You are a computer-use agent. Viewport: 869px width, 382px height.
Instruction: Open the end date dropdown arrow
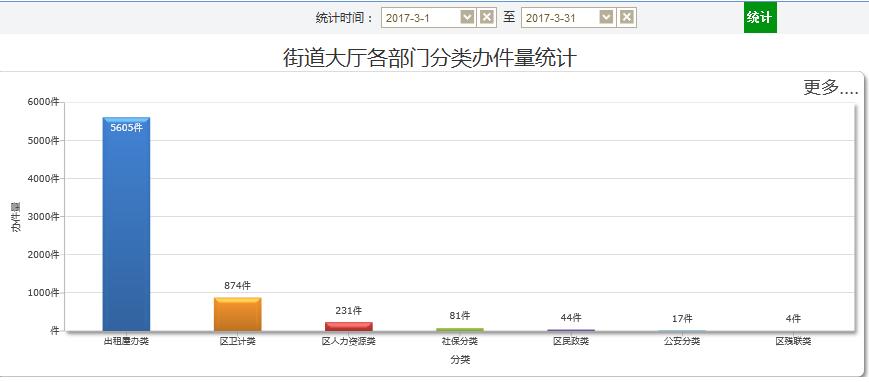[x=607, y=18]
